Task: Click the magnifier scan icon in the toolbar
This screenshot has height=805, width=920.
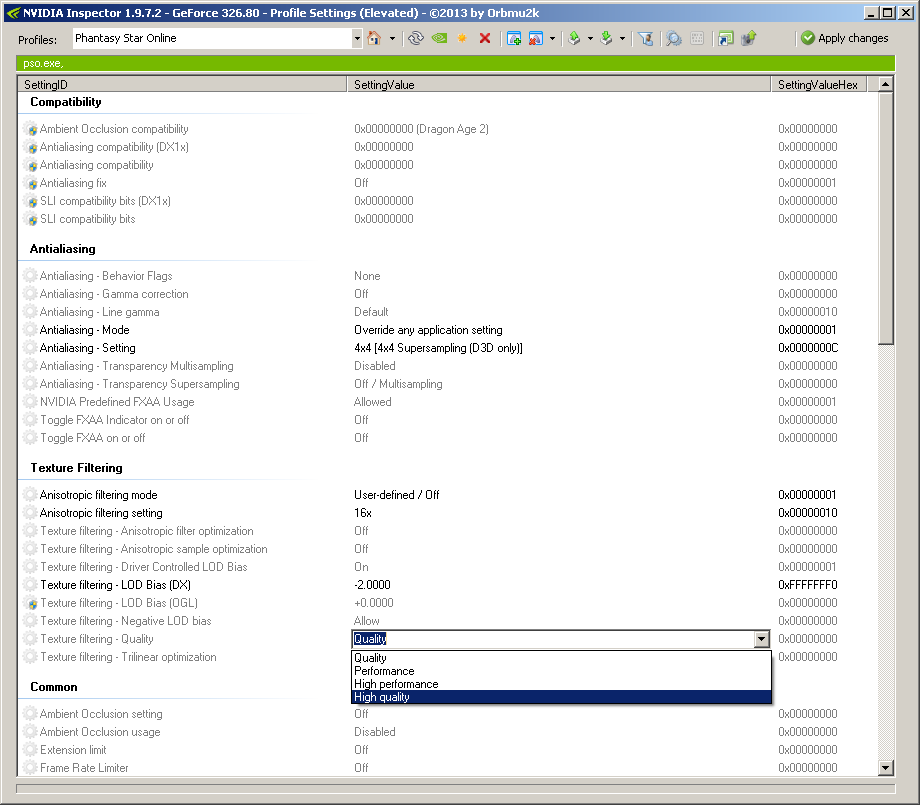Action: pyautogui.click(x=674, y=38)
